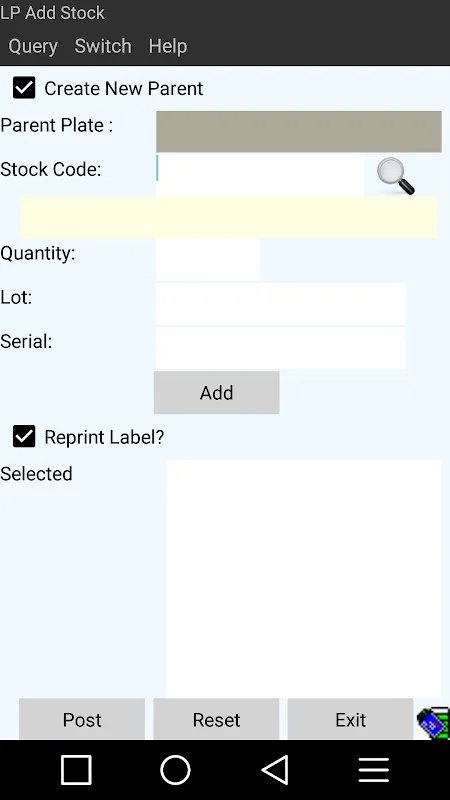Open the Query menu
This screenshot has height=800, width=450.
(x=33, y=46)
